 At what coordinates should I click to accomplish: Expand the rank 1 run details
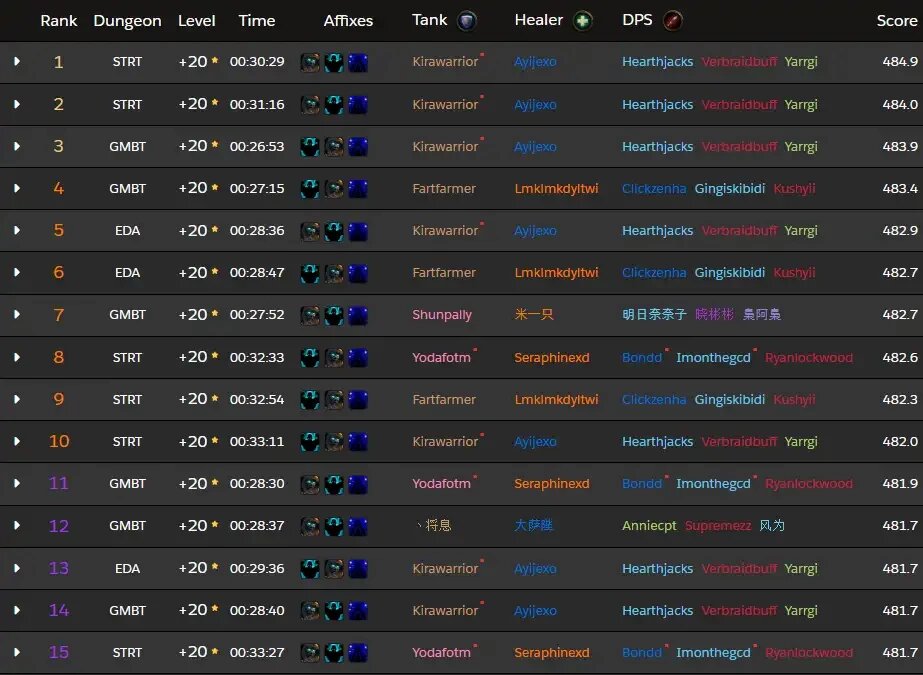16,61
